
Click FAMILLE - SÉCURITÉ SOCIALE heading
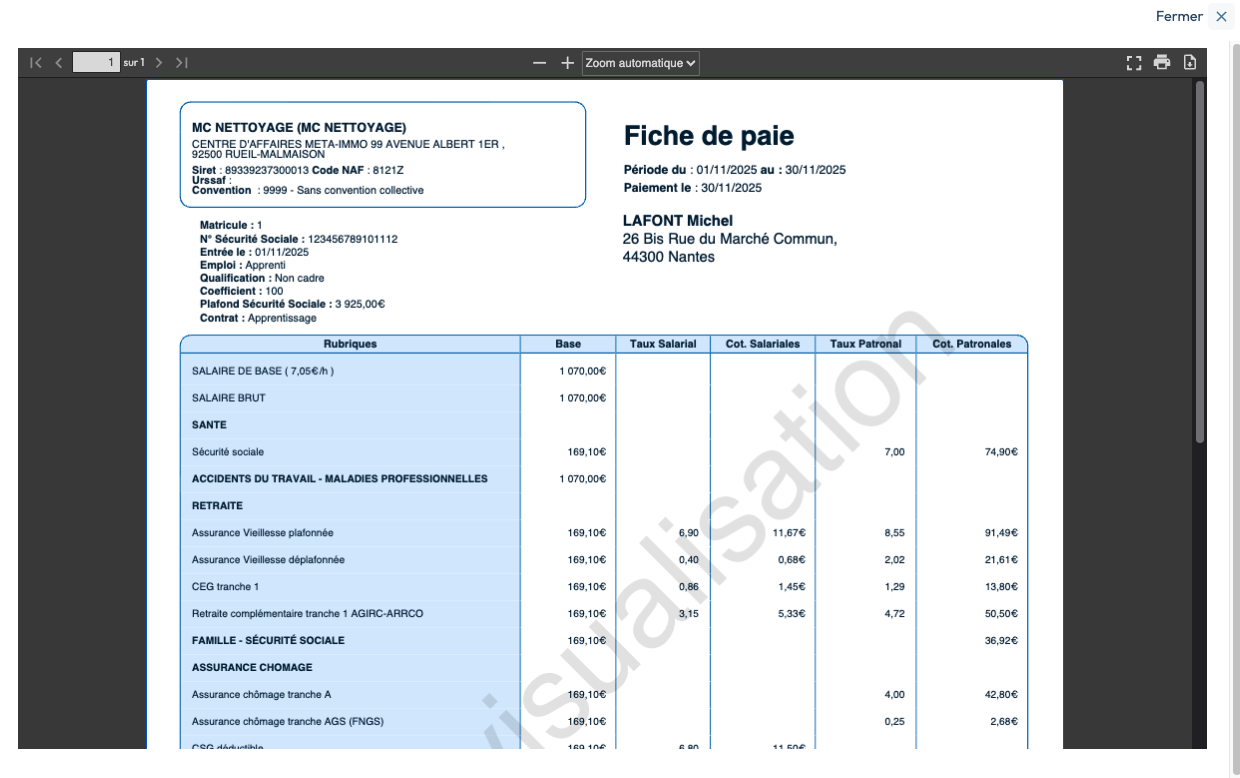point(268,640)
